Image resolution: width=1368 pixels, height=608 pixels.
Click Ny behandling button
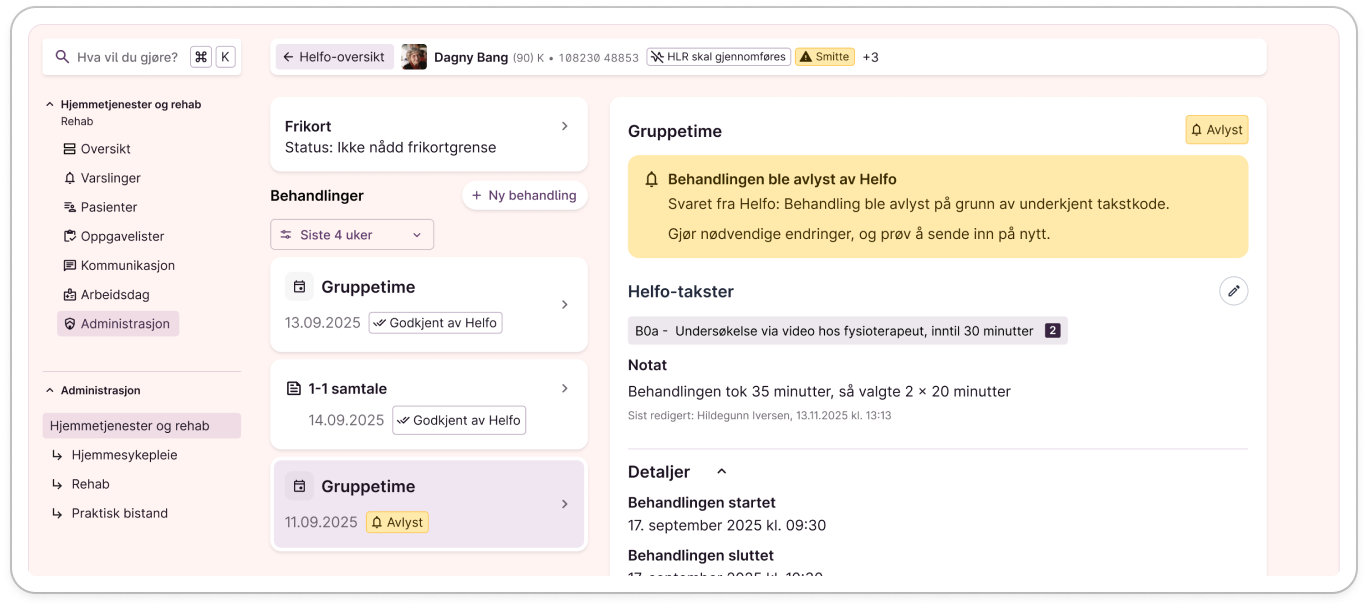coord(524,195)
